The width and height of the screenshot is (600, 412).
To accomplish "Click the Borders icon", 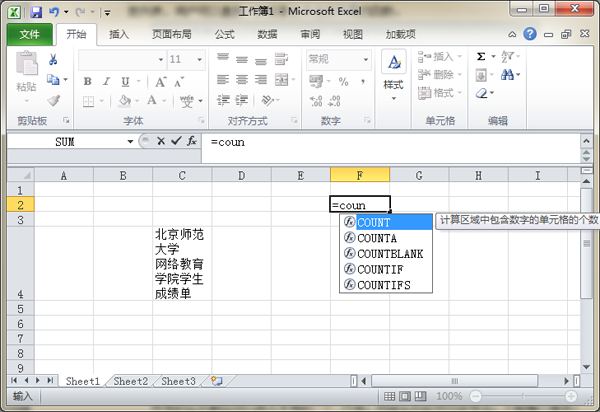I will (88, 101).
